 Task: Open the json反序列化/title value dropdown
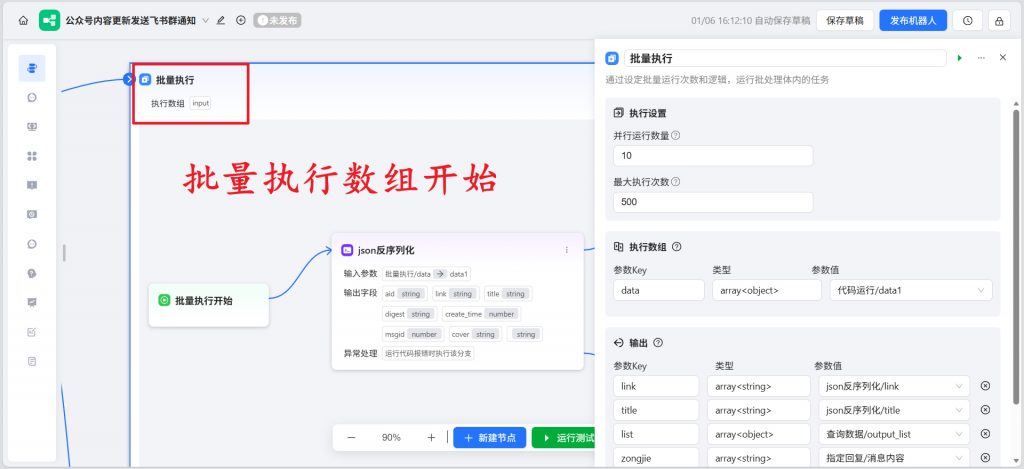(894, 410)
